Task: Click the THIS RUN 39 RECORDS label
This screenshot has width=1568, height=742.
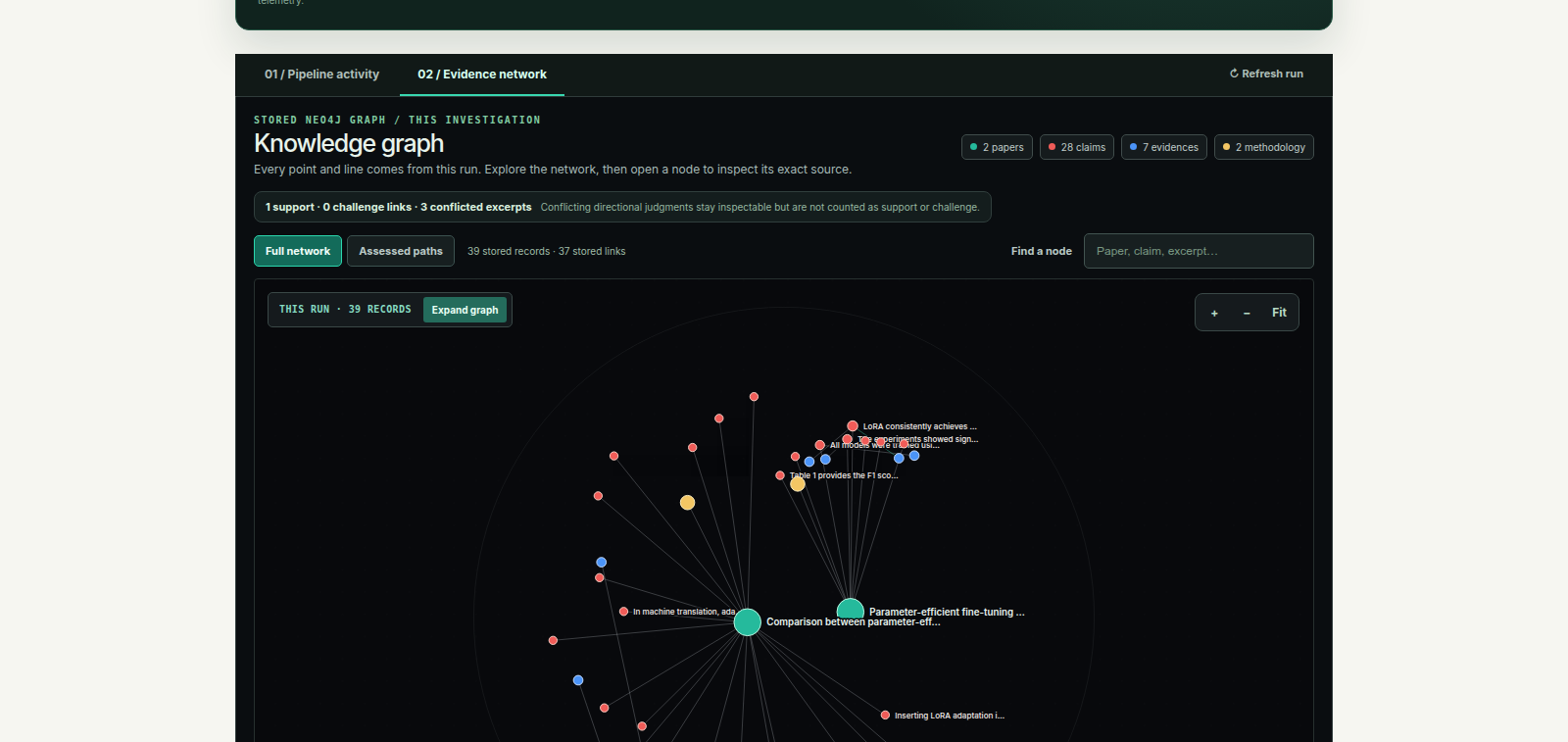Action: (x=345, y=310)
